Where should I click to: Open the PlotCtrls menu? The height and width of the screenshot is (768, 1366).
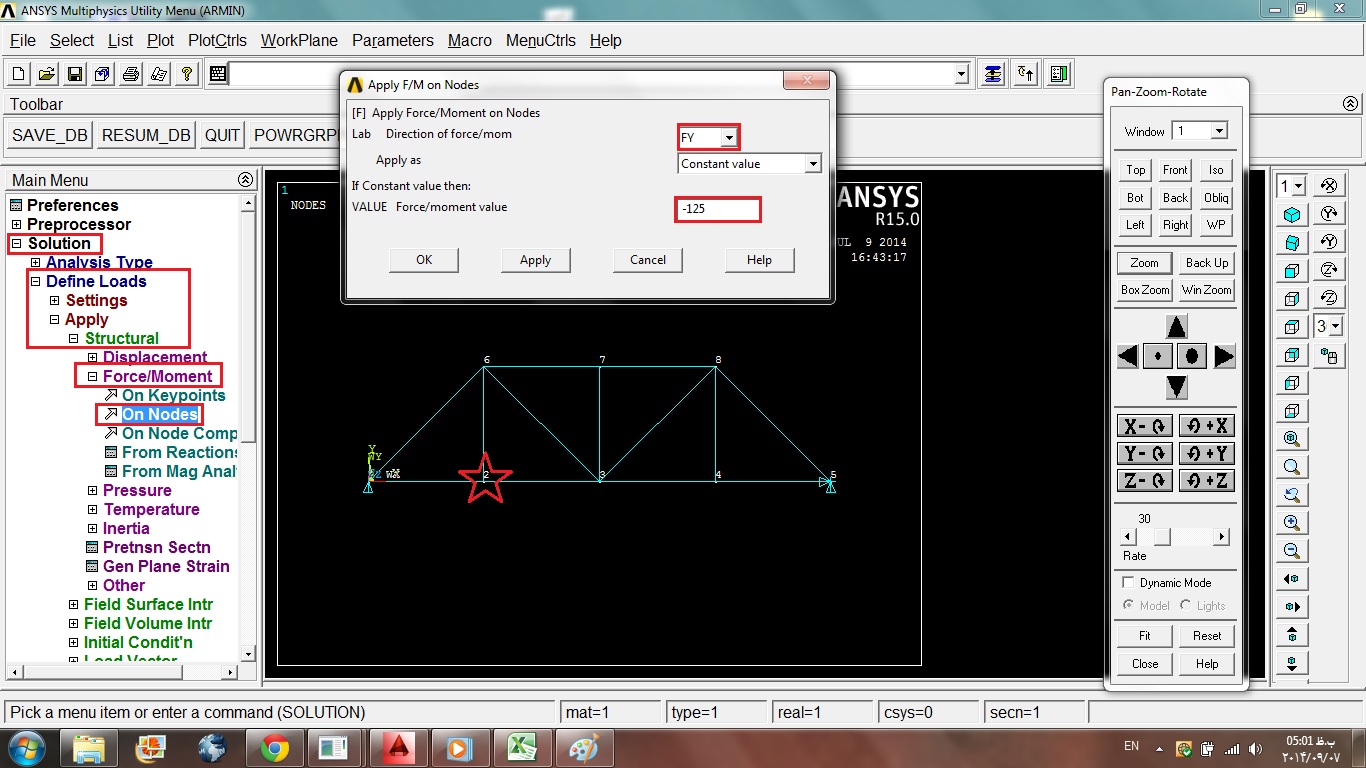coord(217,41)
